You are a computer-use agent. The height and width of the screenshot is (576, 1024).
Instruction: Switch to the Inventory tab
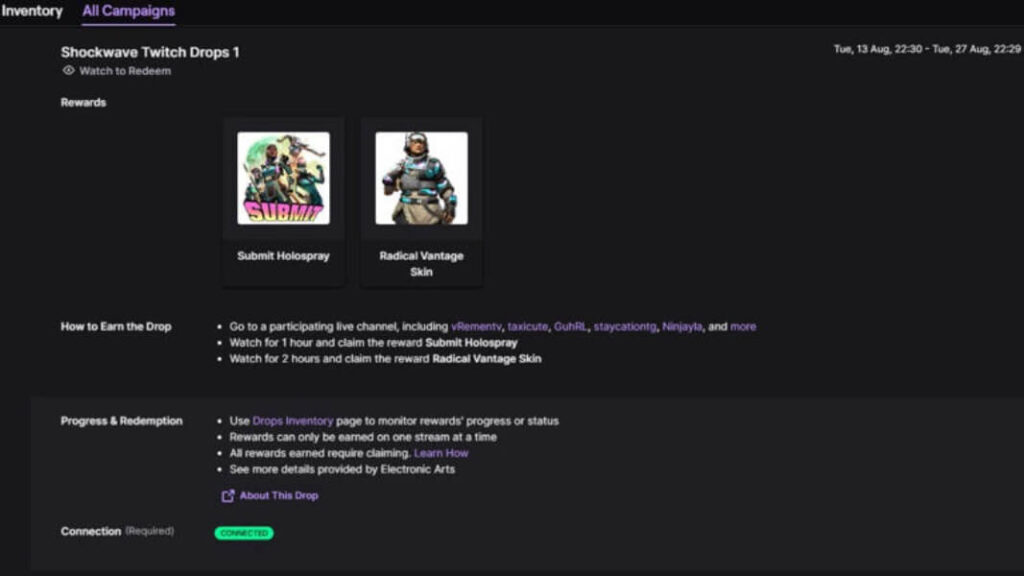click(31, 11)
